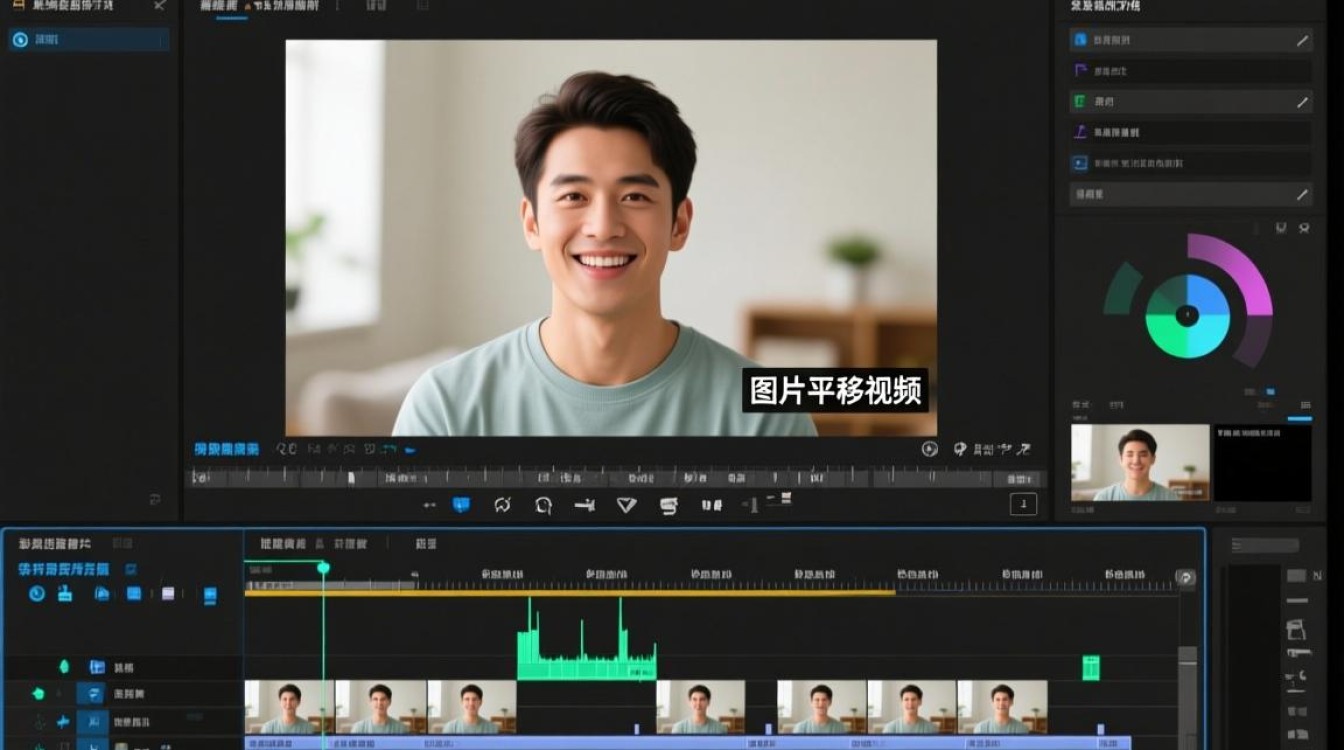The image size is (1344, 750).
Task: Click the blue folder icon in timeline toolbar
Action: click(x=102, y=593)
